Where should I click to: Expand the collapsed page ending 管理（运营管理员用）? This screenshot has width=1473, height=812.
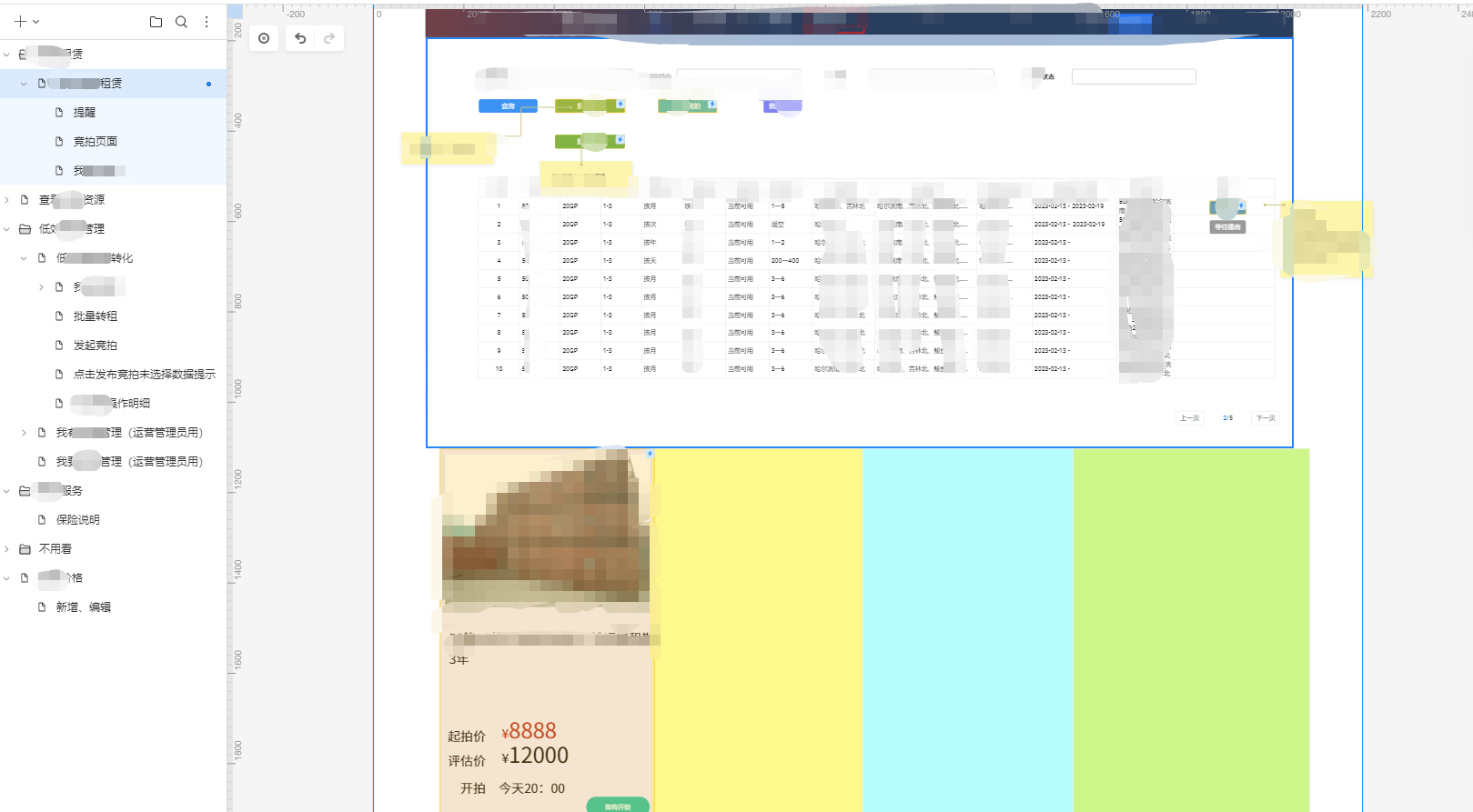point(24,433)
